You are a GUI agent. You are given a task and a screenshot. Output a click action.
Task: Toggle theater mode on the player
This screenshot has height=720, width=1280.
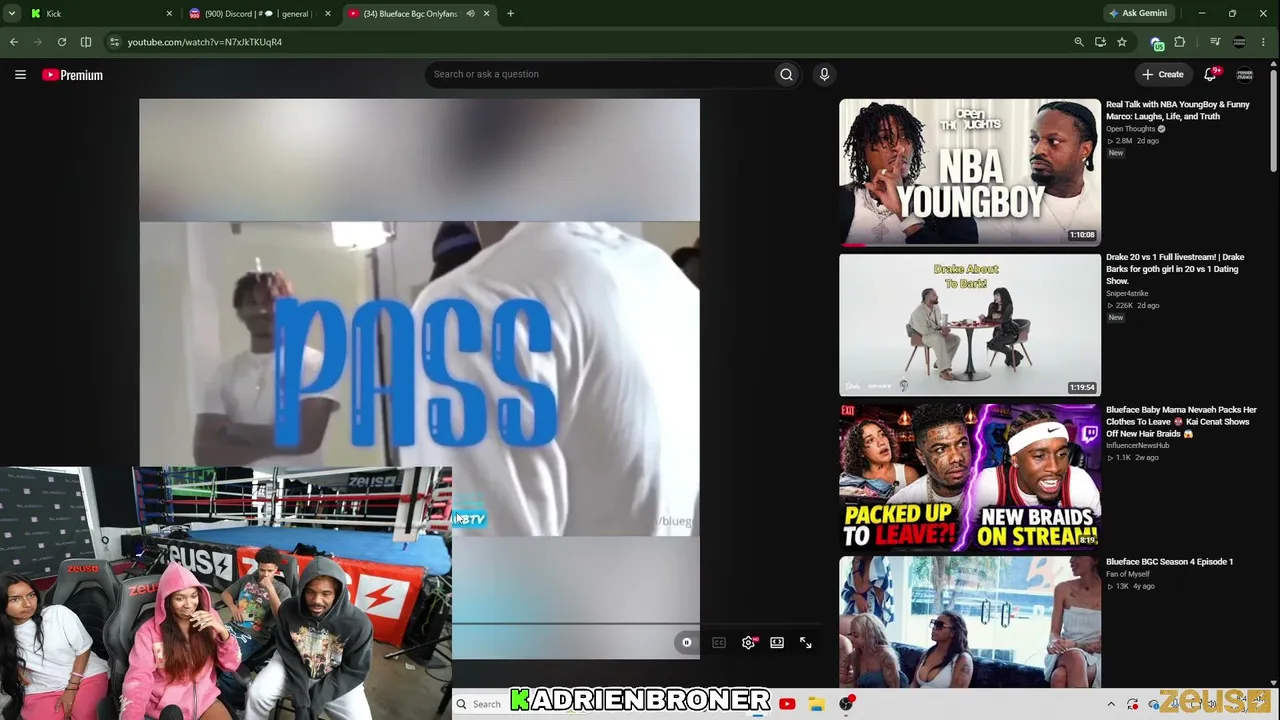(777, 643)
